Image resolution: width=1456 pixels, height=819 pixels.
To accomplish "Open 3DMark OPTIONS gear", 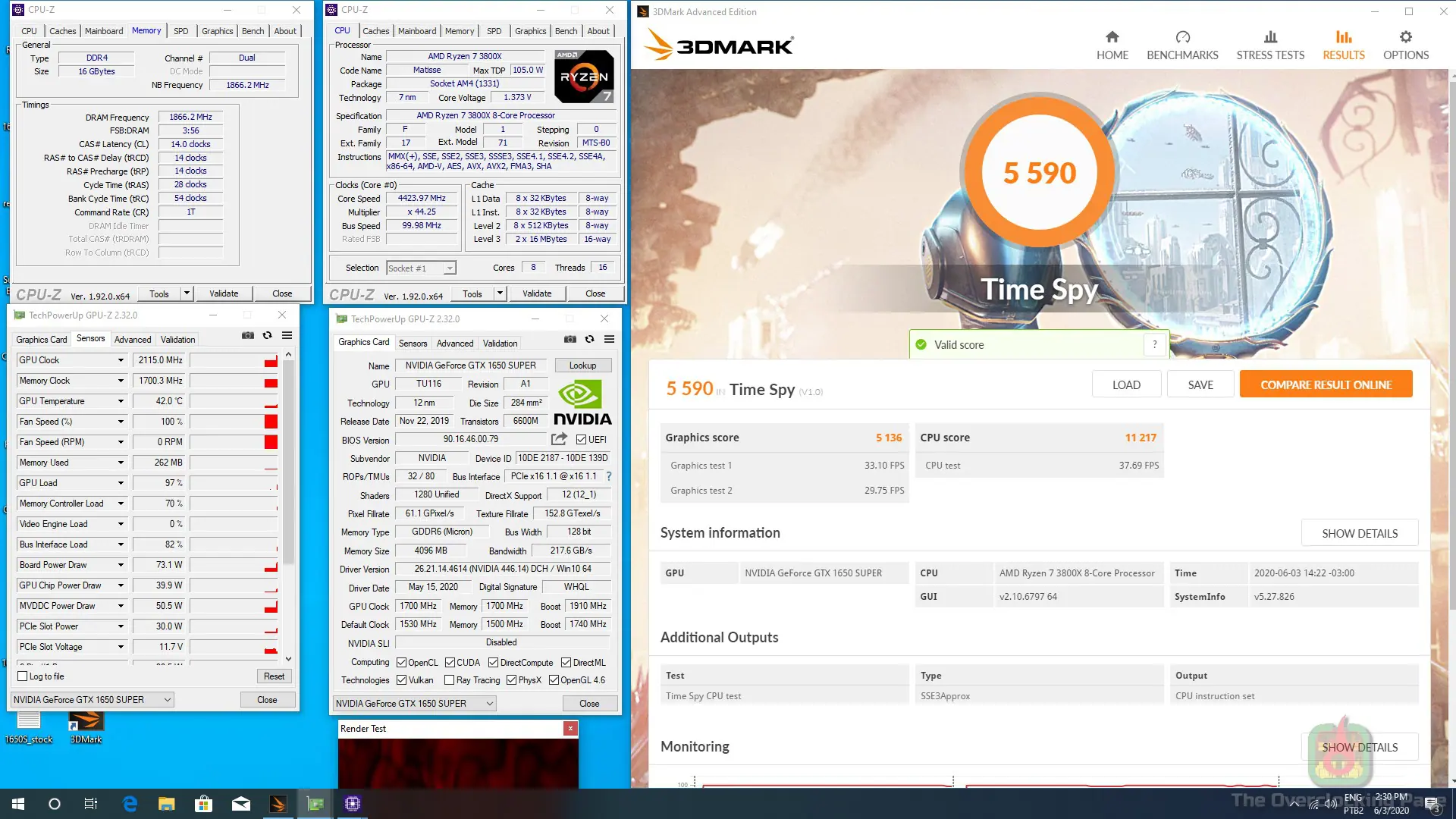I will click(x=1406, y=37).
